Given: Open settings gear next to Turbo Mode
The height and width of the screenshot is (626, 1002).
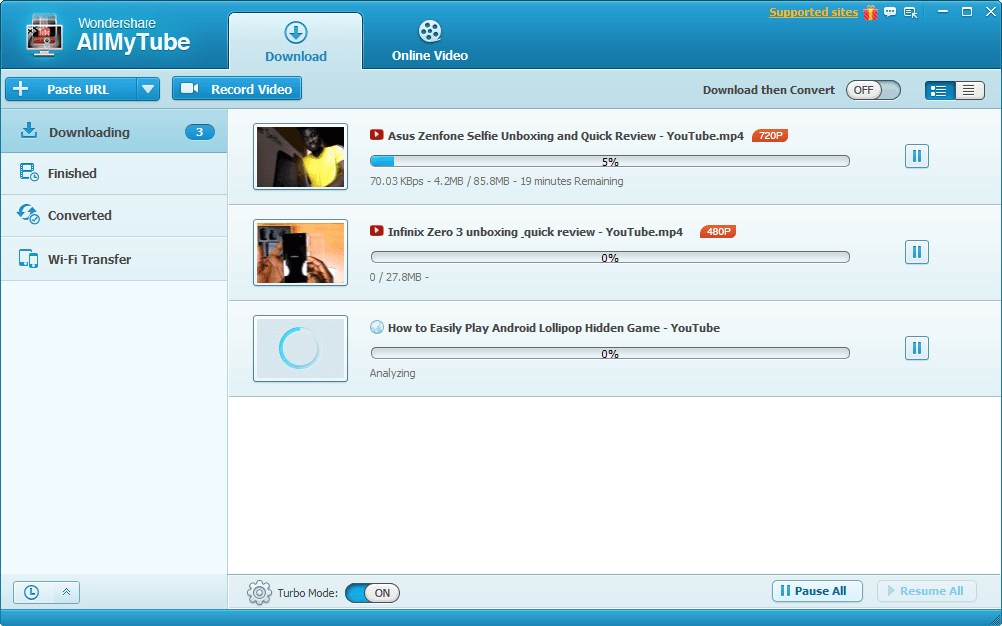Looking at the screenshot, I should pos(259,593).
